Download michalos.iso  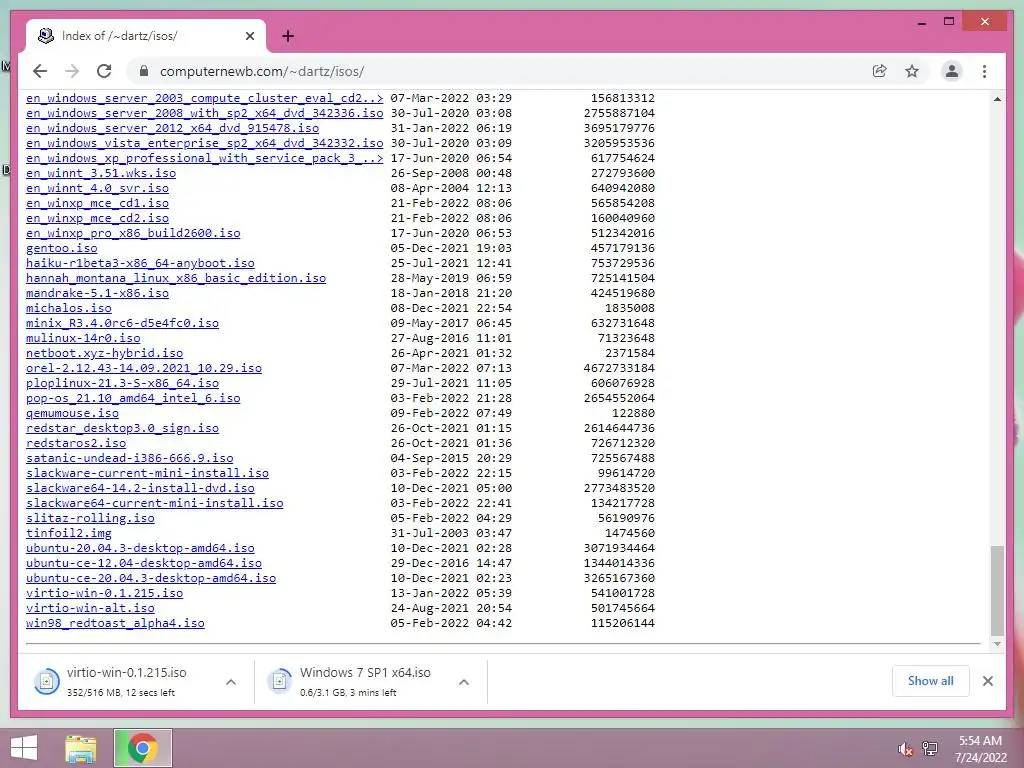[69, 308]
